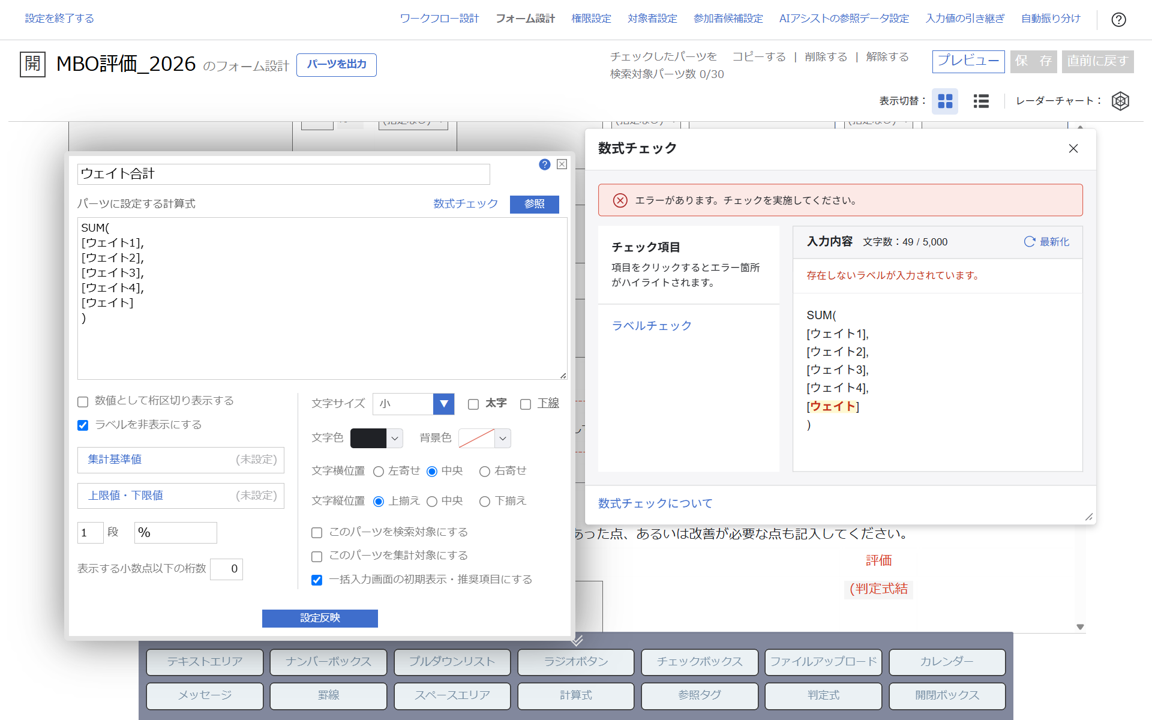Screen dimensions: 1152x720
Task: Close the 数式チェック panel
Action: [x=1073, y=148]
